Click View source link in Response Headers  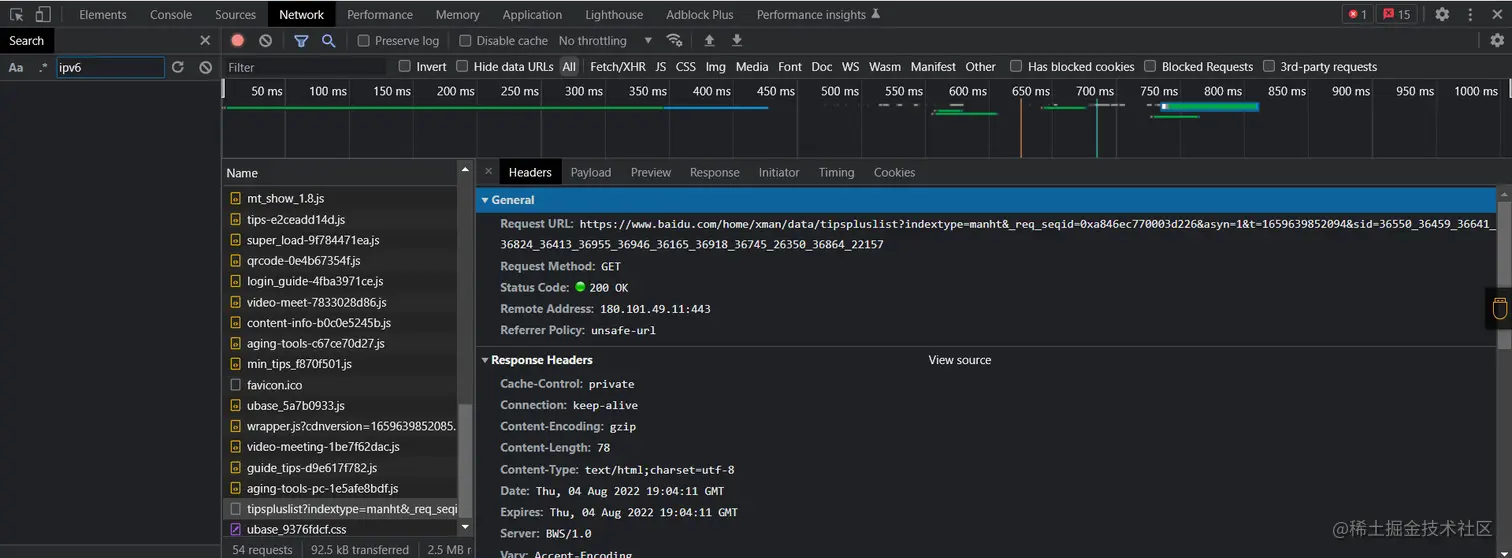point(960,360)
